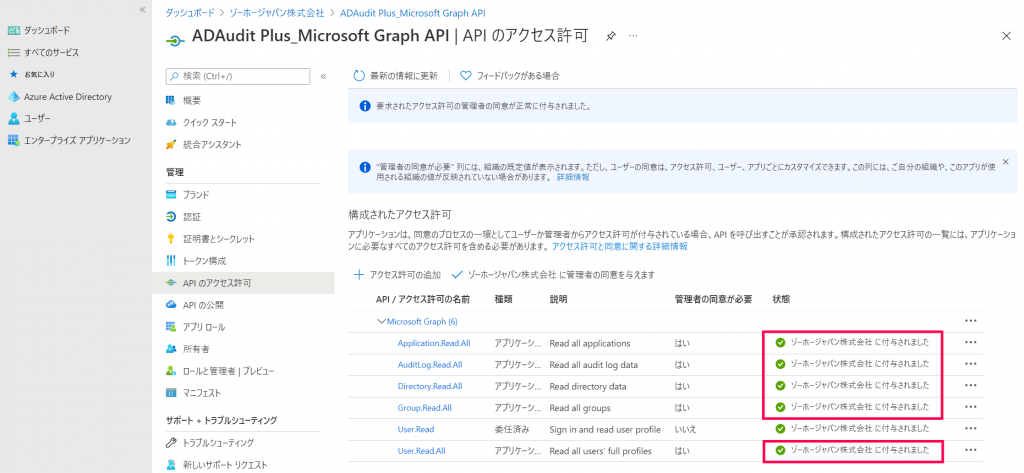This screenshot has height=473, width=1024.
Task: Select the トークン構成 menu item
Action: pyautogui.click(x=204, y=261)
